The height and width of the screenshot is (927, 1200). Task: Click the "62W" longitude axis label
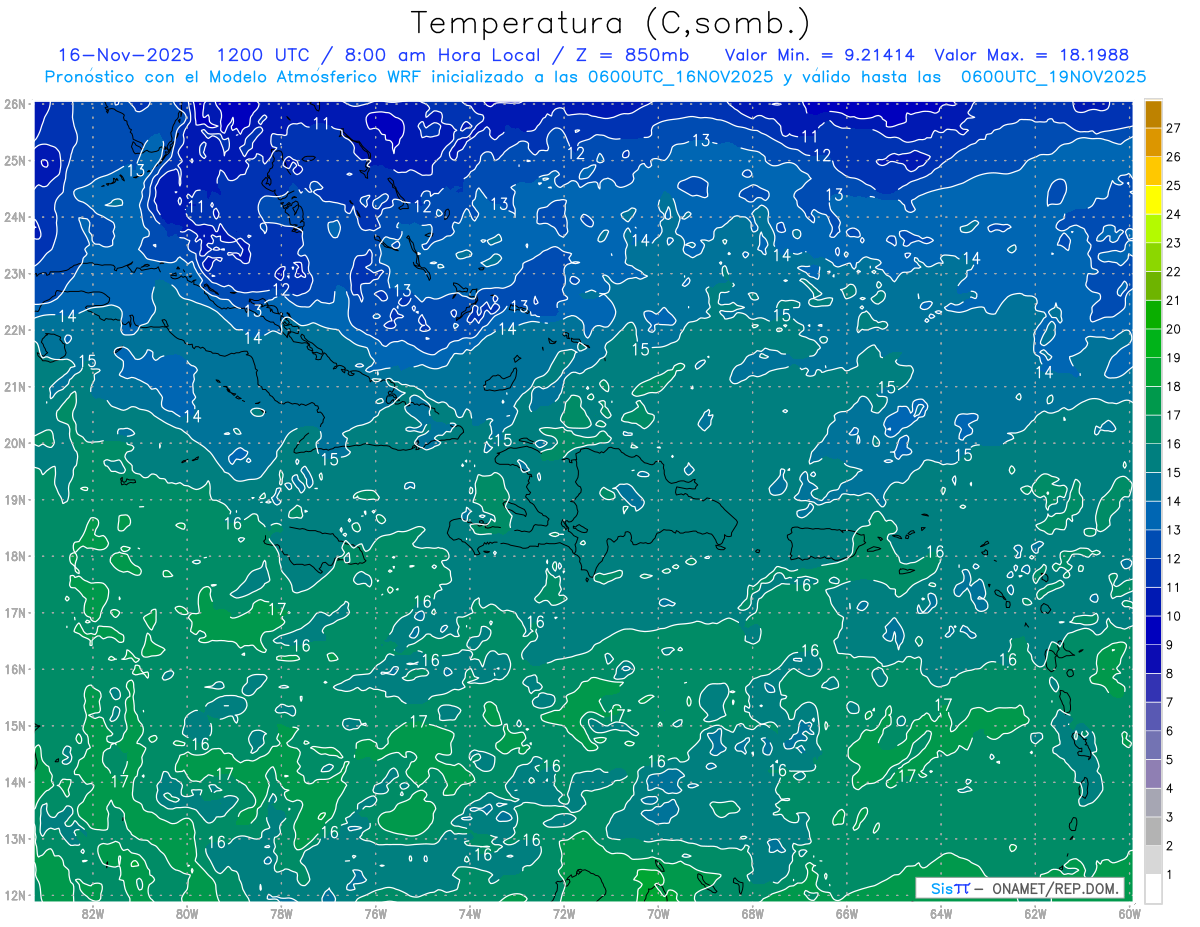pyautogui.click(x=1035, y=913)
